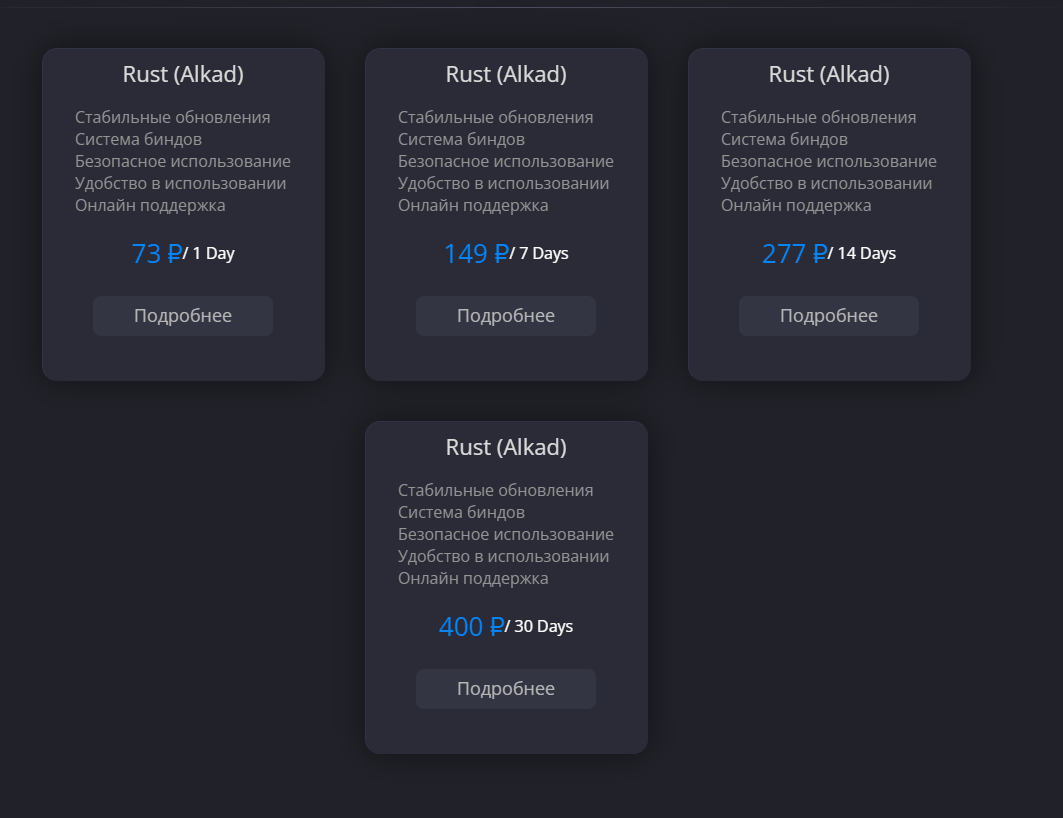Click the "/ 30 Days" duration label

[540, 627]
